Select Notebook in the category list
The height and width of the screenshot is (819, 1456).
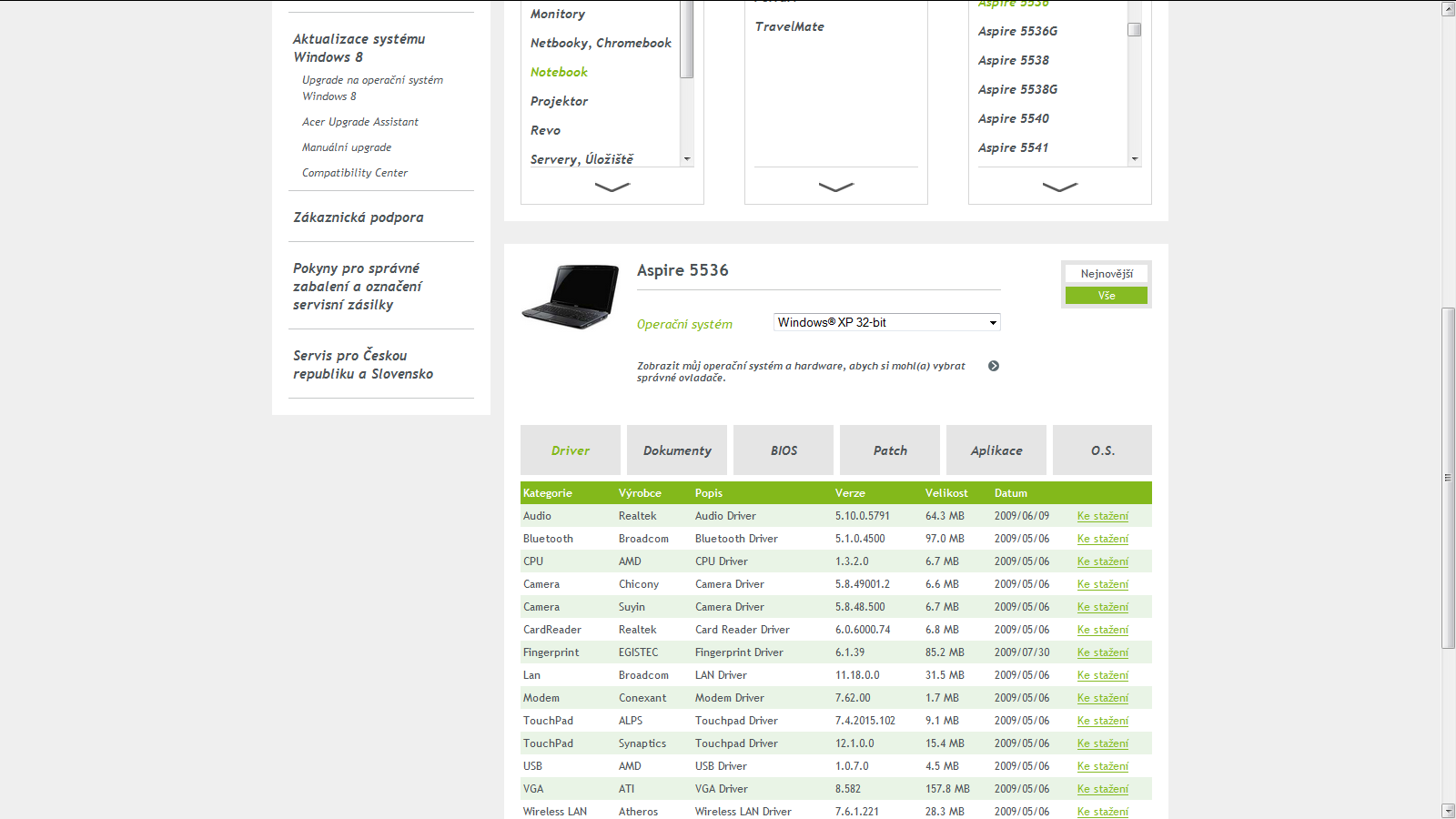tap(559, 72)
